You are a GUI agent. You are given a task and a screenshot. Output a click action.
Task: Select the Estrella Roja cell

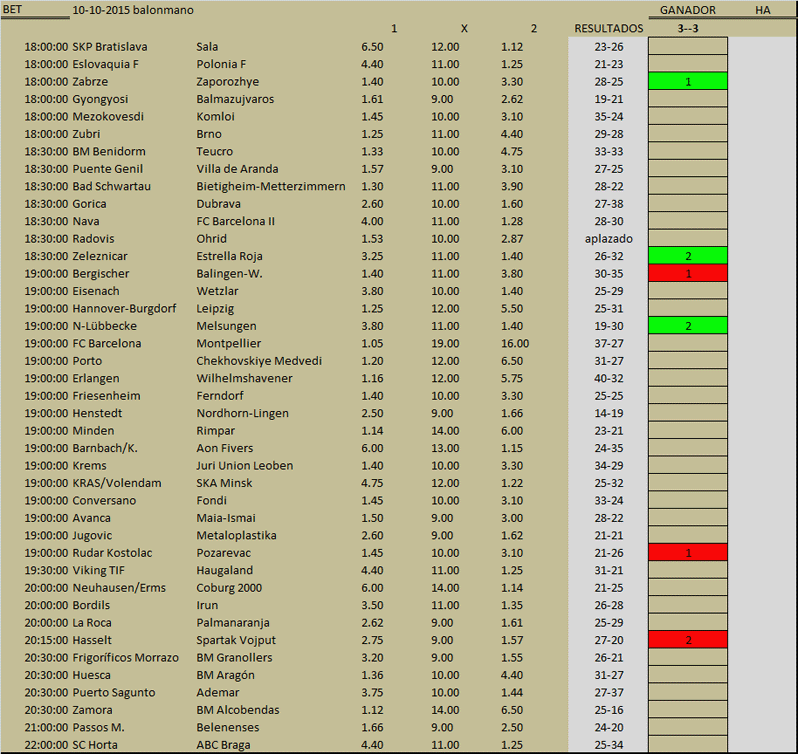point(230,256)
